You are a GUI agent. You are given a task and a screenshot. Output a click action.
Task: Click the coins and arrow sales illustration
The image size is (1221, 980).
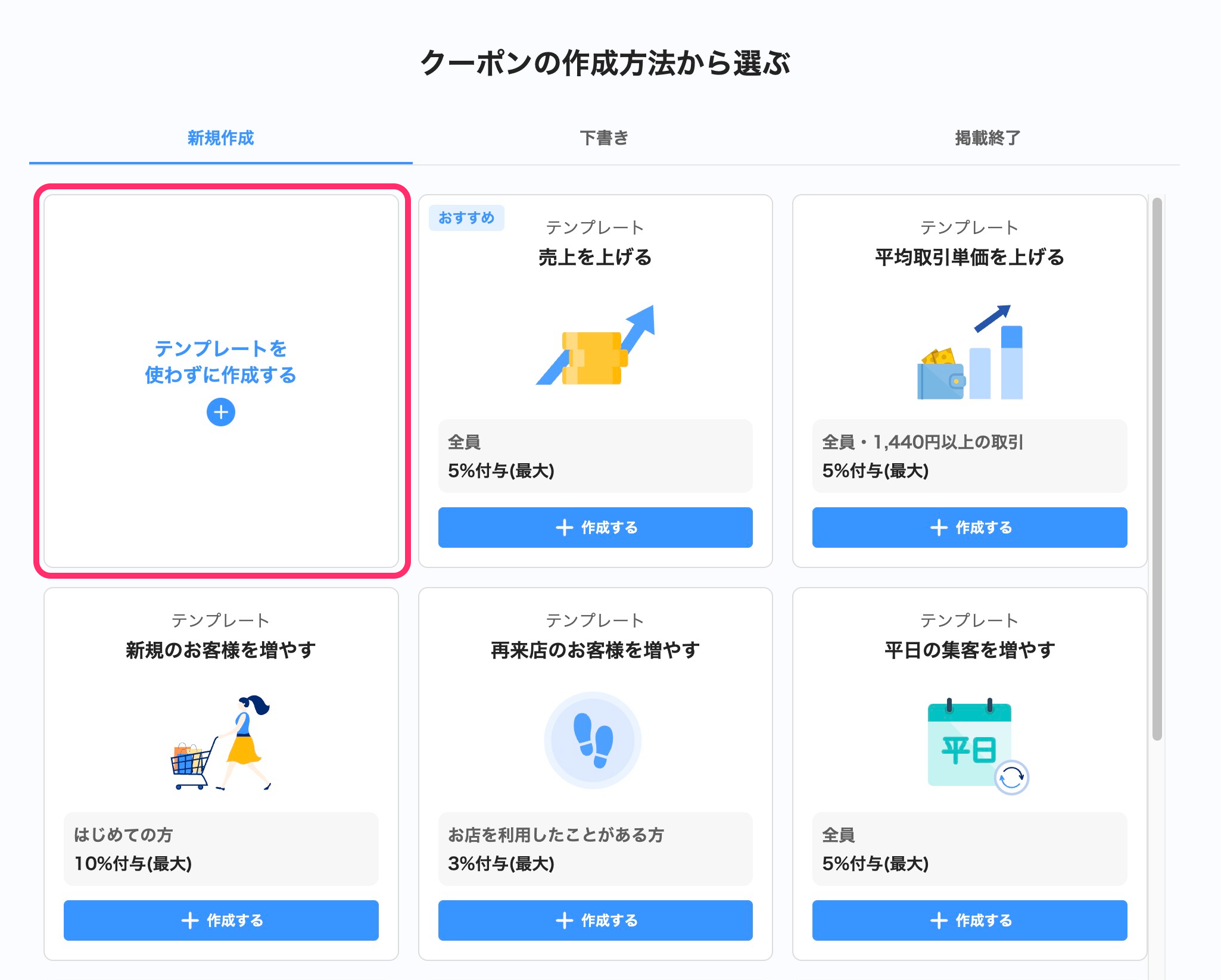[595, 347]
